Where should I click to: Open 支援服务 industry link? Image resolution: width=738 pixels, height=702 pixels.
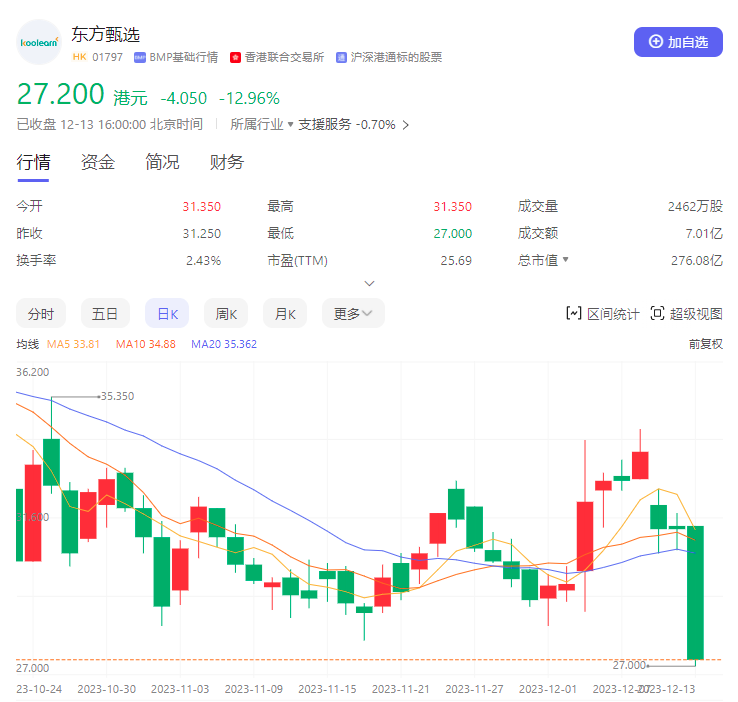325,124
